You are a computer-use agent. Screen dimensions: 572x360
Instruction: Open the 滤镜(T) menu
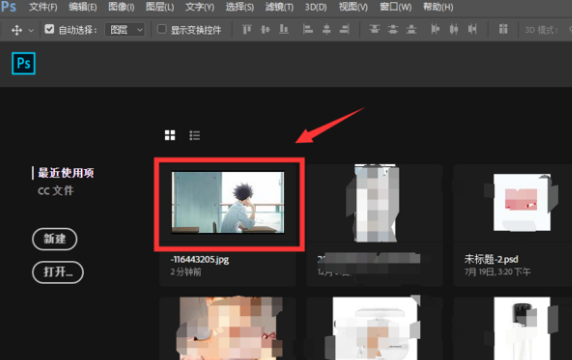279,7
